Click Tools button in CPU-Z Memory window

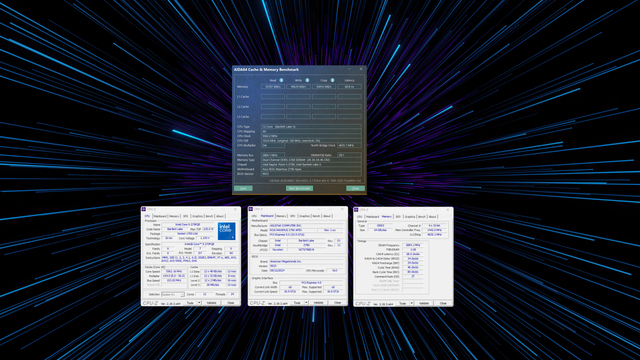[x=403, y=303]
